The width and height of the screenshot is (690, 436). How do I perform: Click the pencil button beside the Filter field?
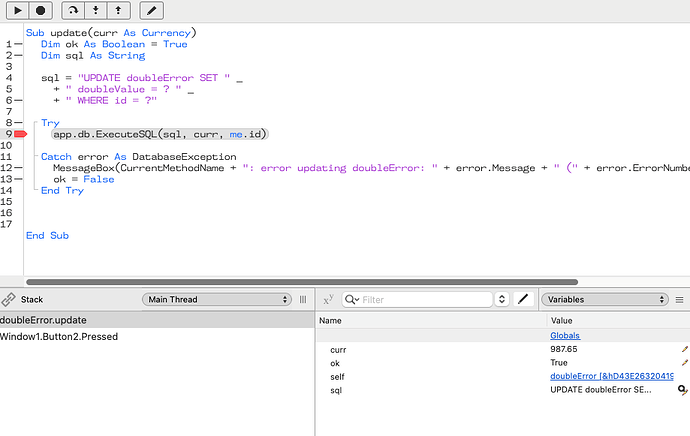point(523,299)
